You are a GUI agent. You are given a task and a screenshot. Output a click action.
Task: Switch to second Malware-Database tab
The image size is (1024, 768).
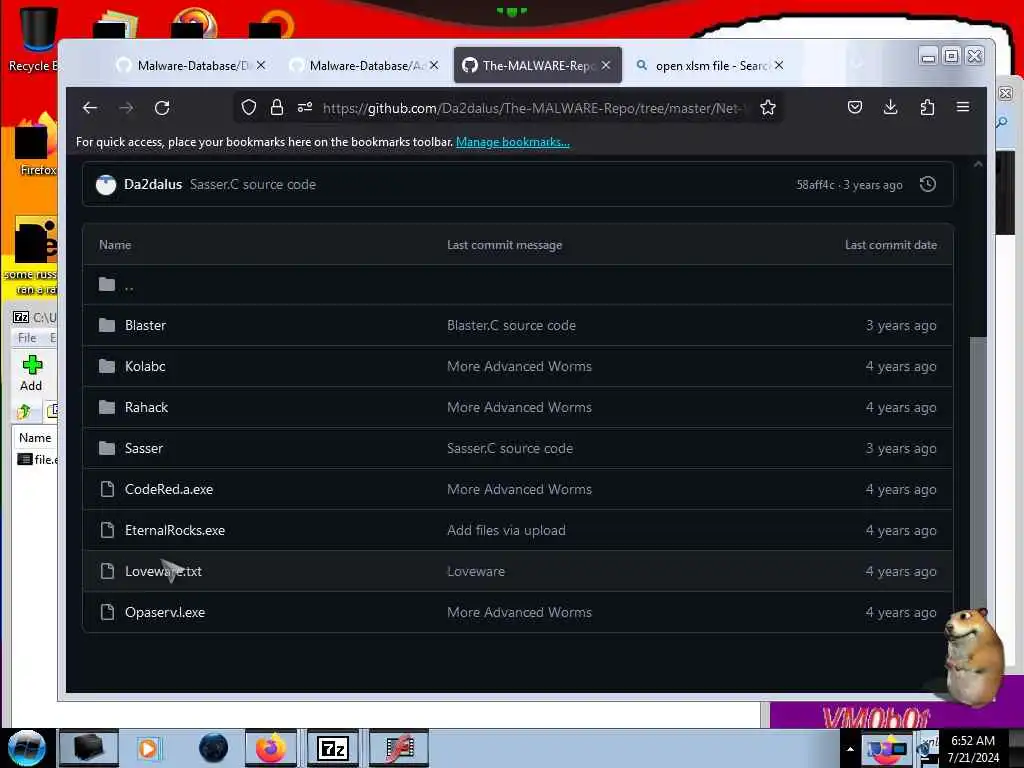coord(364,65)
